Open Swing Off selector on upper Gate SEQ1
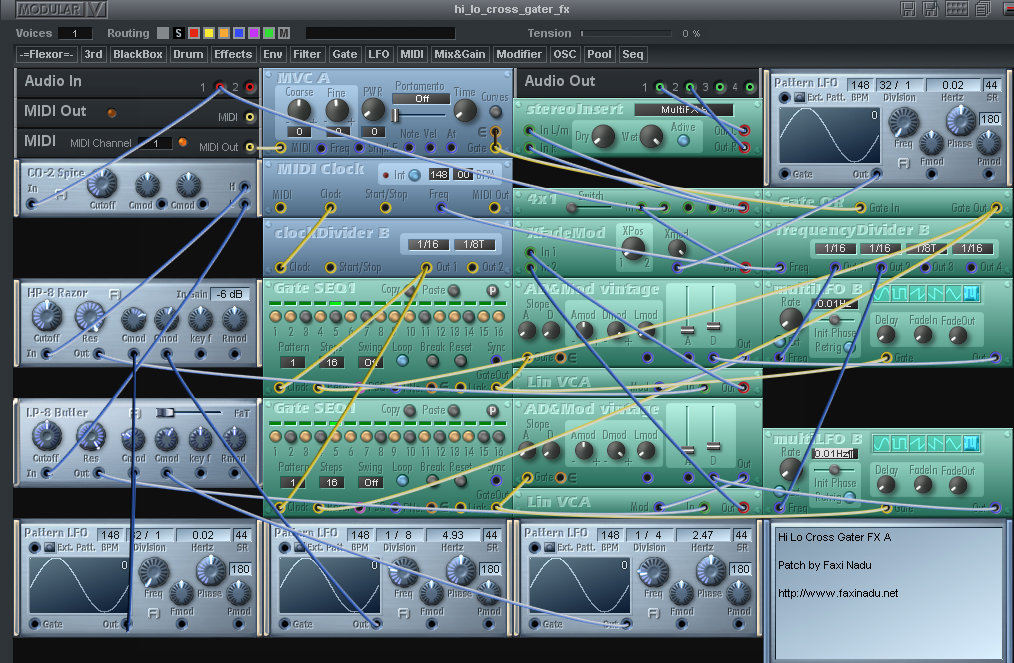The width and height of the screenshot is (1014, 663). [370, 362]
